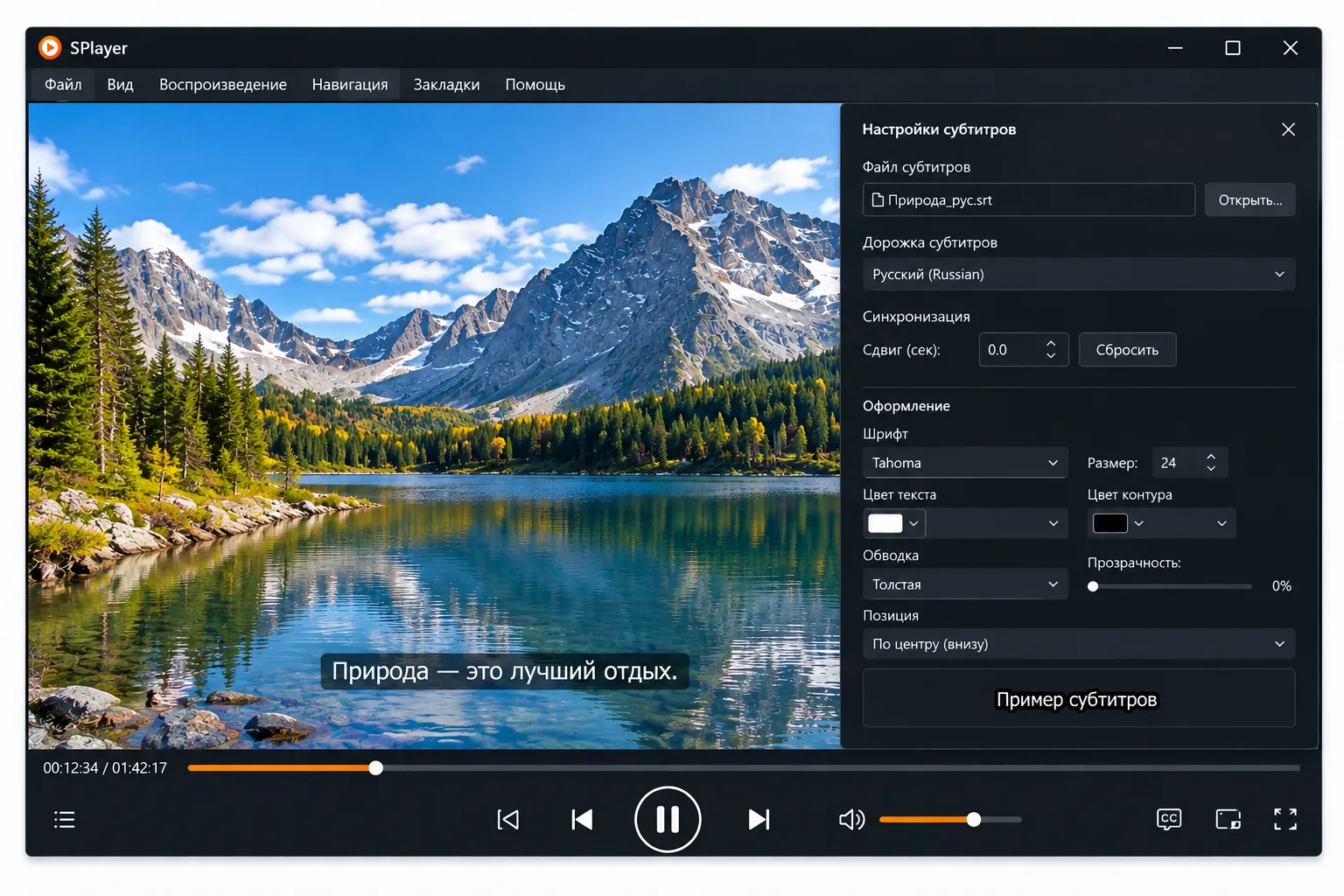Open the Толстая outline dropdown
Image resolution: width=1344 pixels, height=896 pixels.
point(965,584)
